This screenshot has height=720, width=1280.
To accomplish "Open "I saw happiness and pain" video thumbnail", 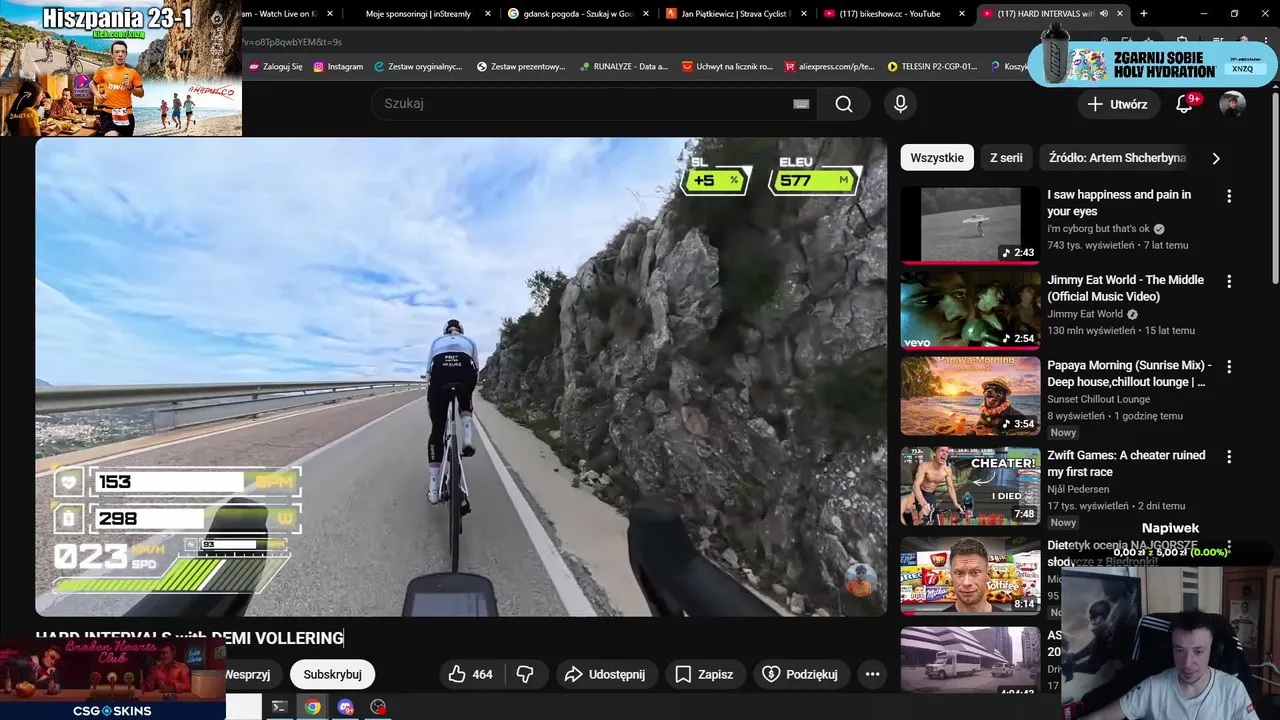I will 970,225.
